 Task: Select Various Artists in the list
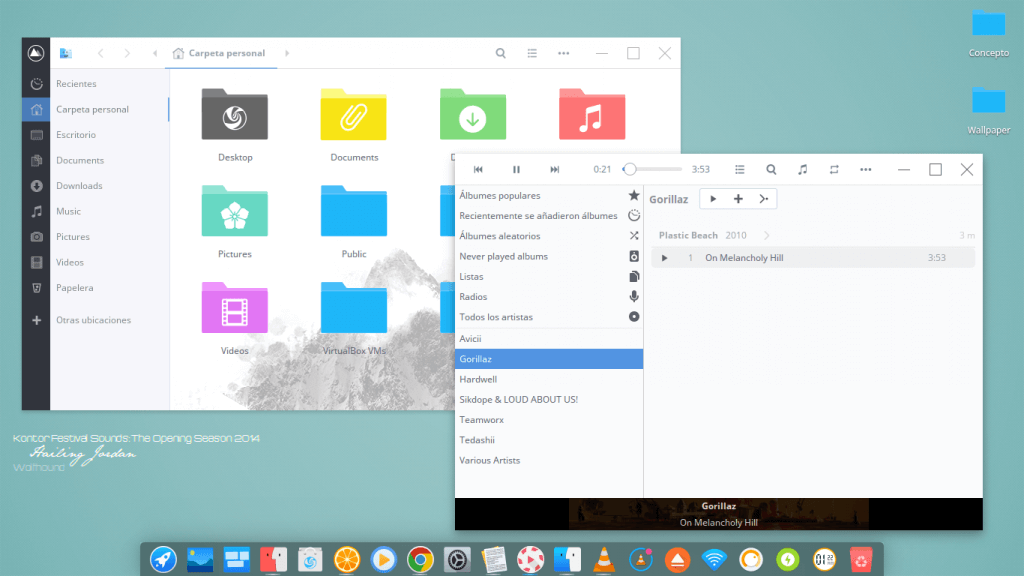[549, 460]
